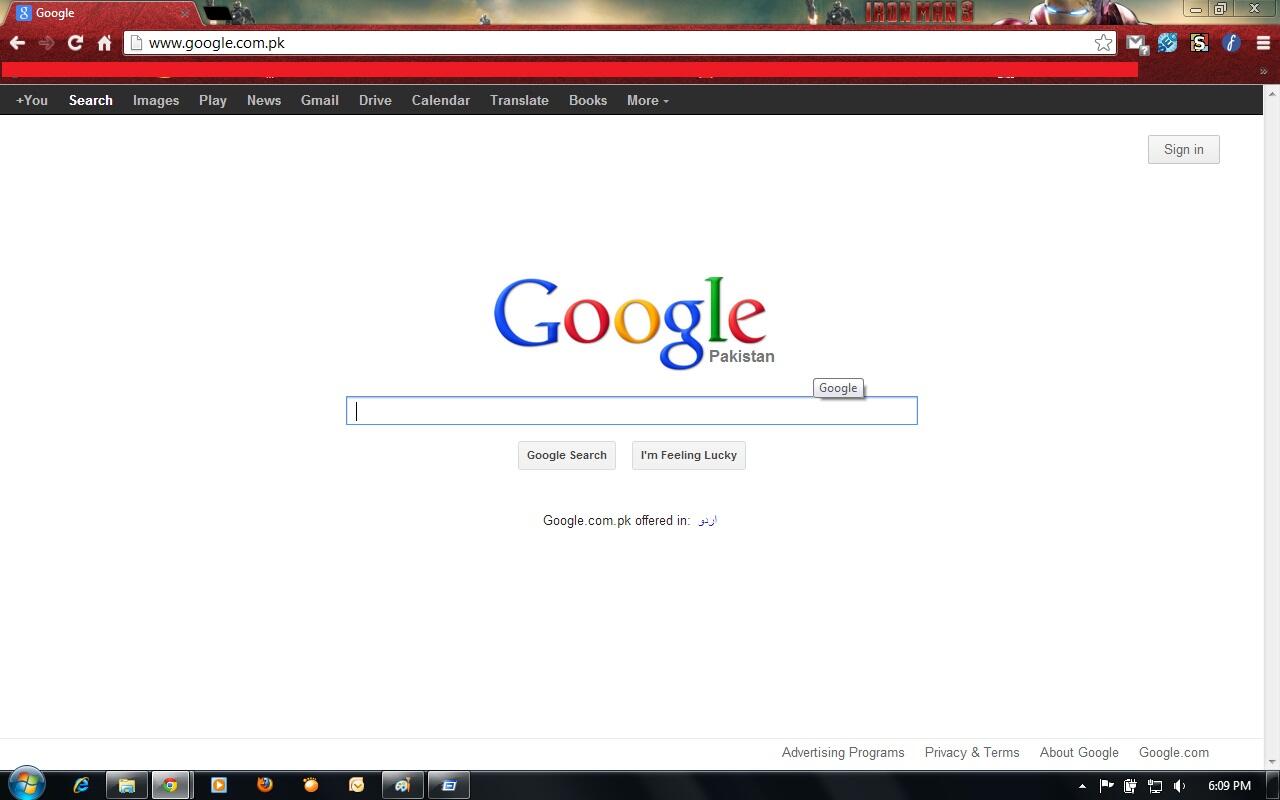Image resolution: width=1280 pixels, height=800 pixels.
Task: Open Play from the Google top bar
Action: point(213,100)
